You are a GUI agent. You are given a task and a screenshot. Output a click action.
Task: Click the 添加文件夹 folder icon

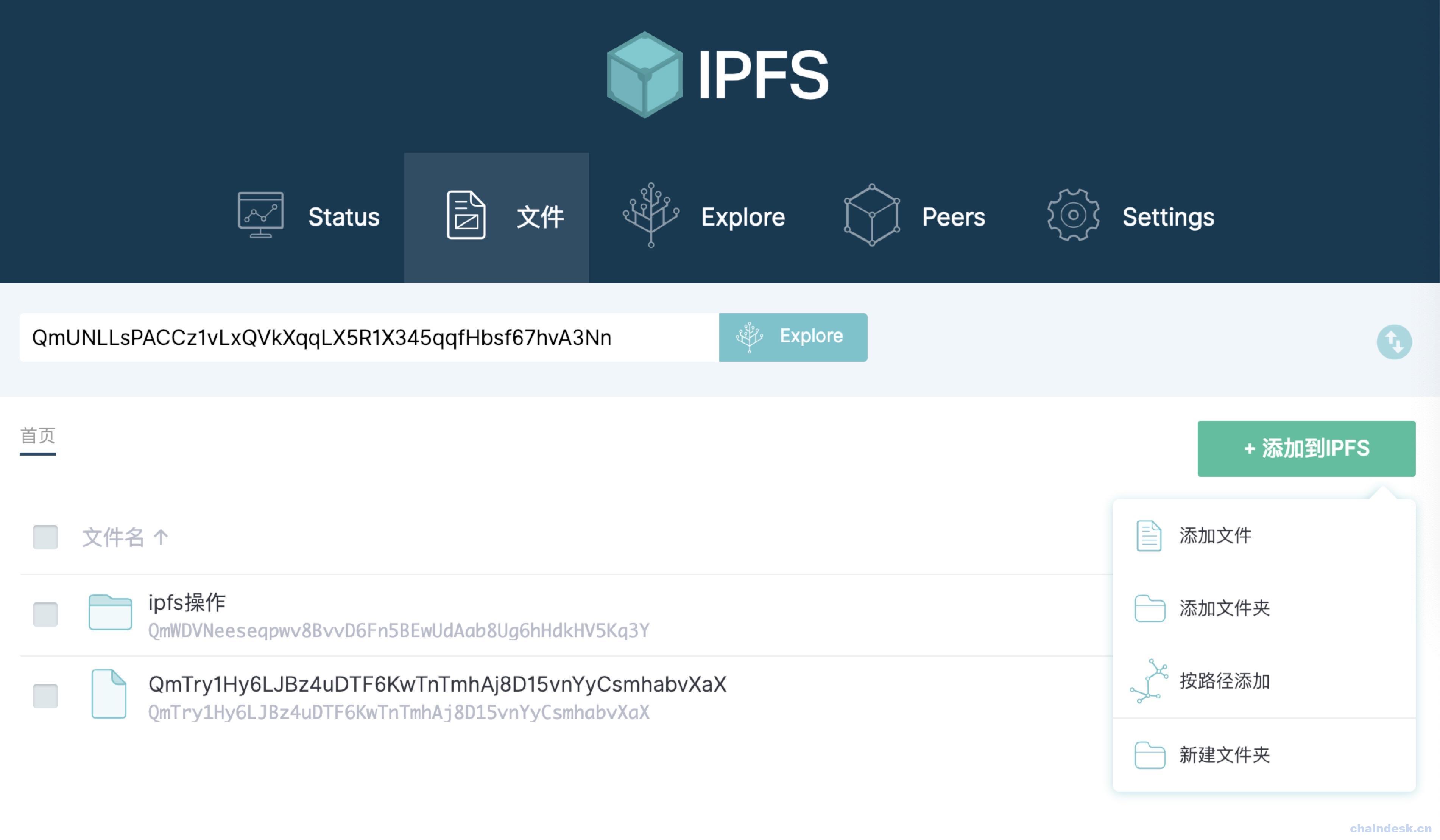pos(1150,608)
